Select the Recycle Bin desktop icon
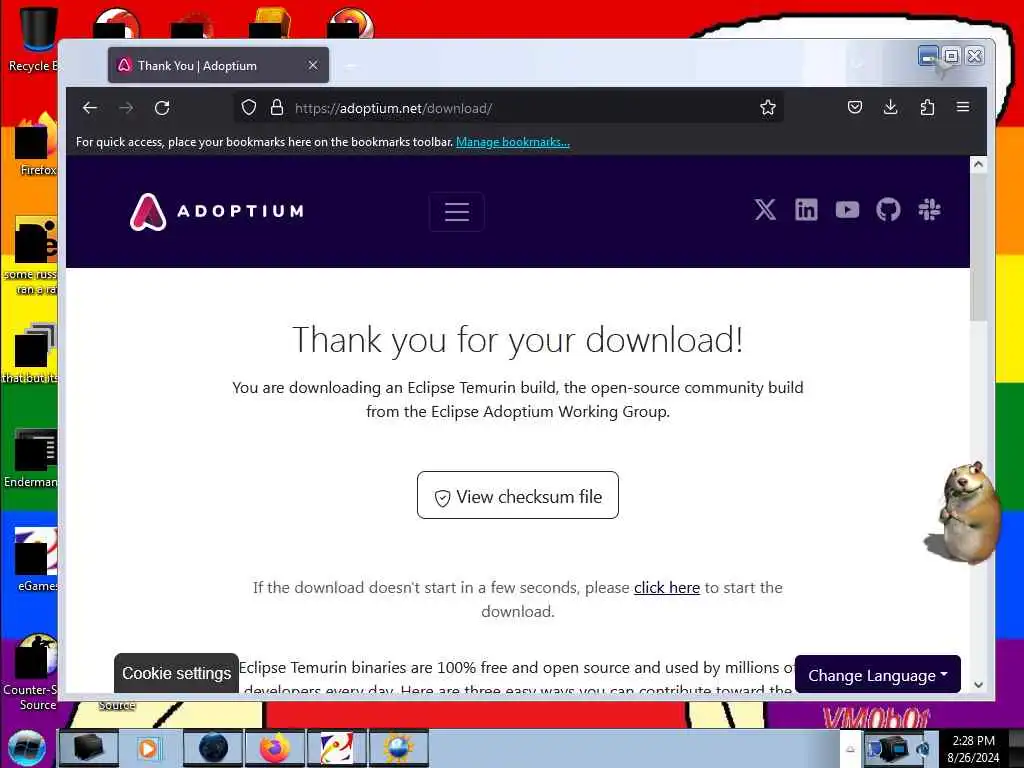This screenshot has width=1024, height=768. point(33,40)
